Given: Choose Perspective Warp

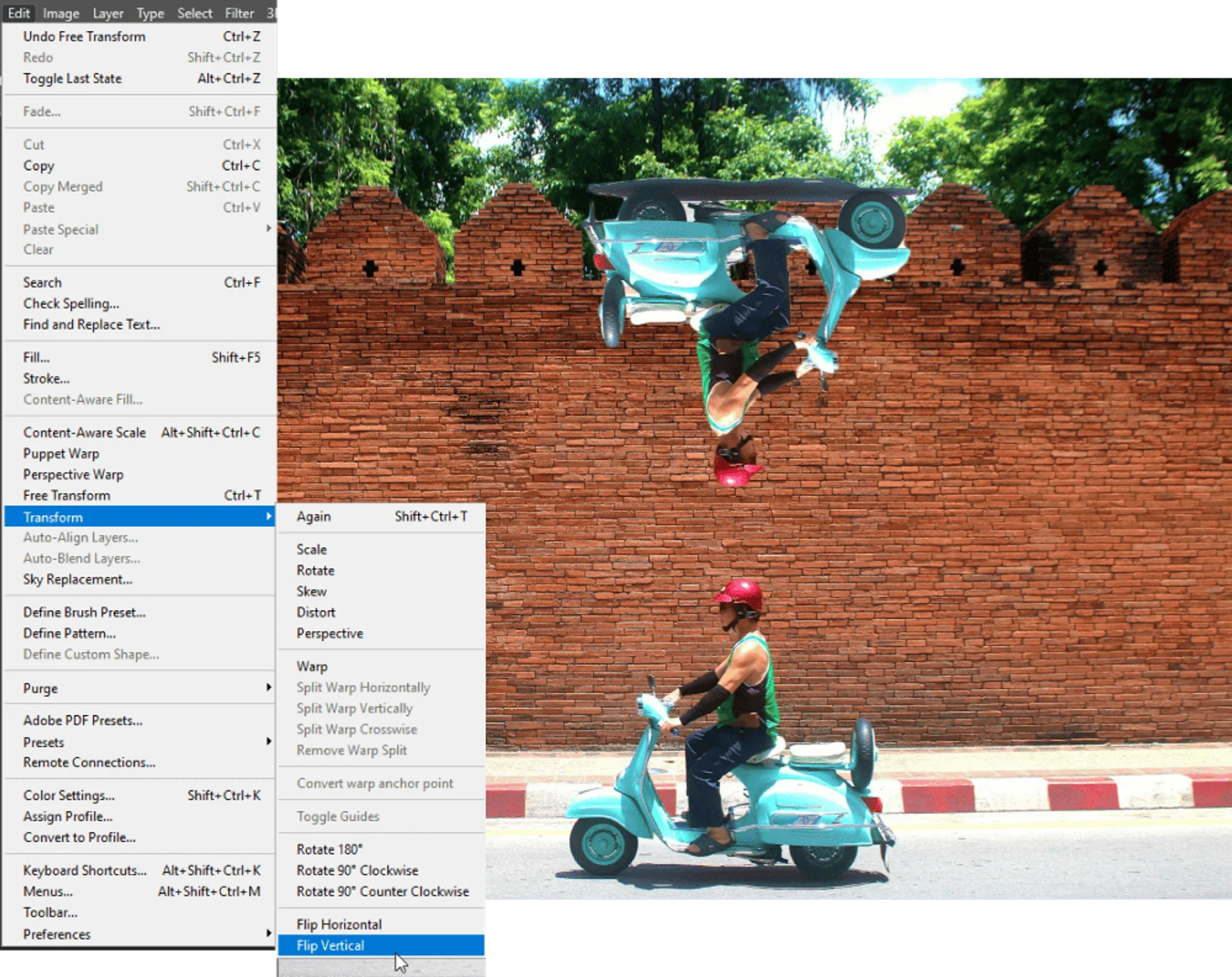Looking at the screenshot, I should tap(73, 475).
